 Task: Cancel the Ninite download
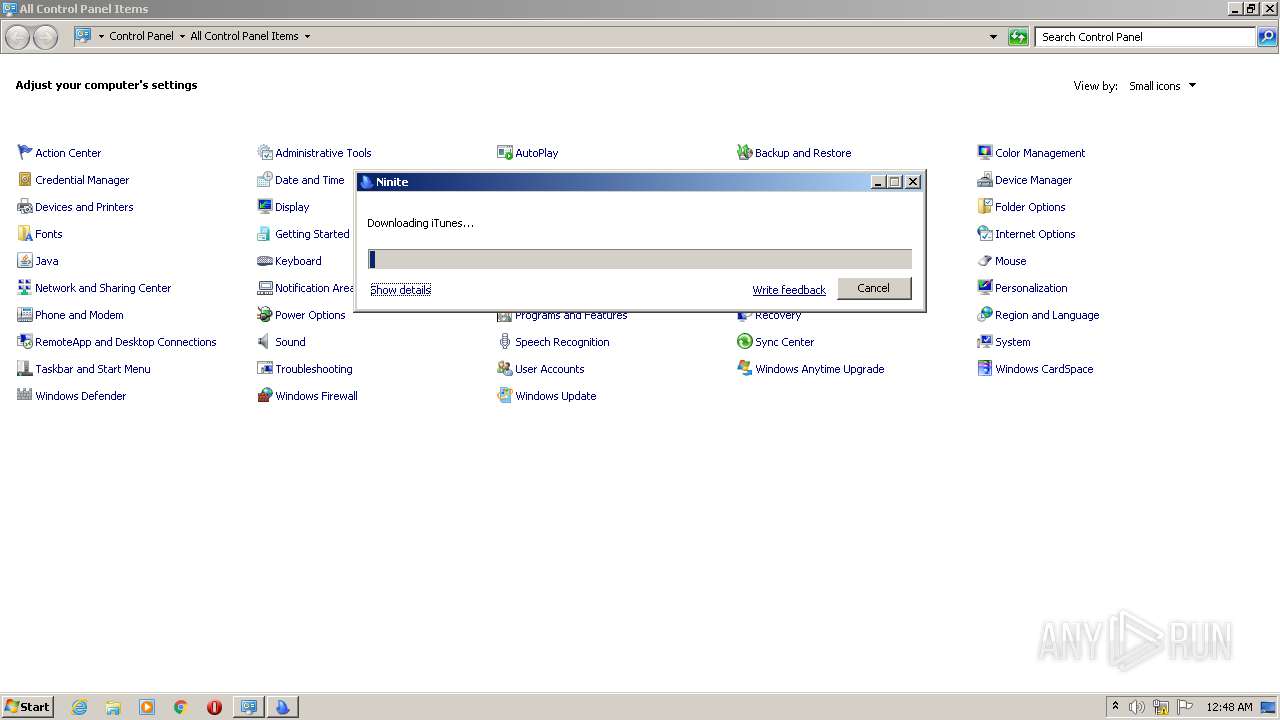pyautogui.click(x=874, y=288)
